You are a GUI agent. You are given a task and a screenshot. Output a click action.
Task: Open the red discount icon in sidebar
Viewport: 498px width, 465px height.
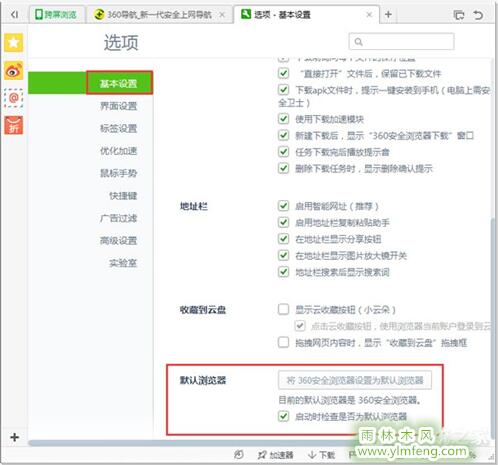[x=14, y=125]
